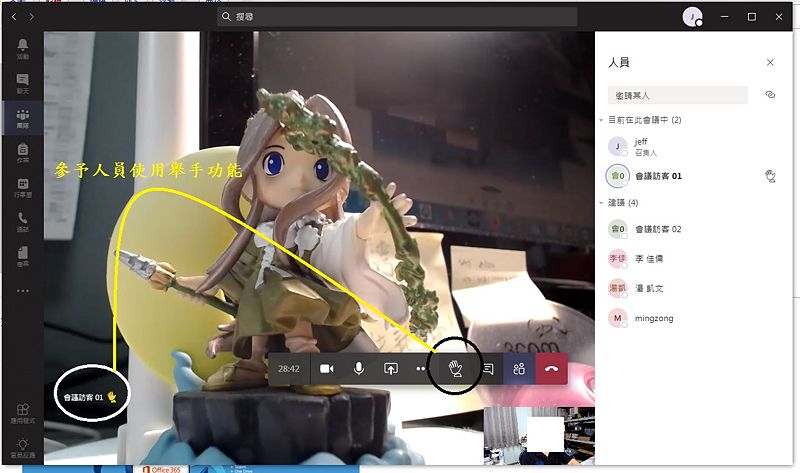Viewport: 800px width, 473px height.
Task: Select suggested person mingzong
Action: pos(691,318)
